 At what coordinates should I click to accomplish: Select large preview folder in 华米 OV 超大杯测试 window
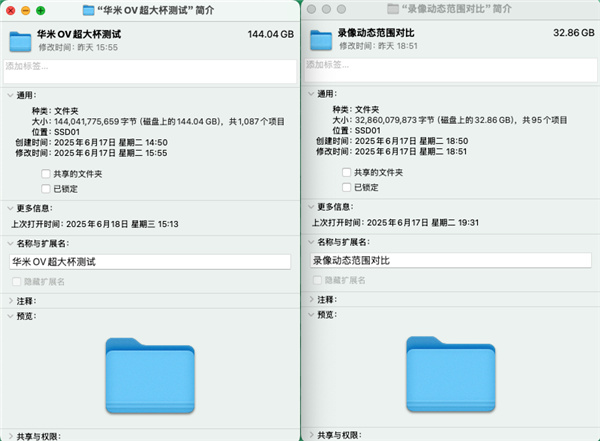tap(150, 376)
